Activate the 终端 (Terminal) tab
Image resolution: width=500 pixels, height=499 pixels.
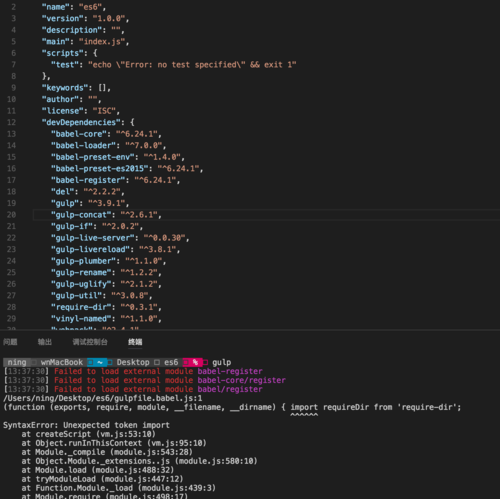(x=135, y=342)
